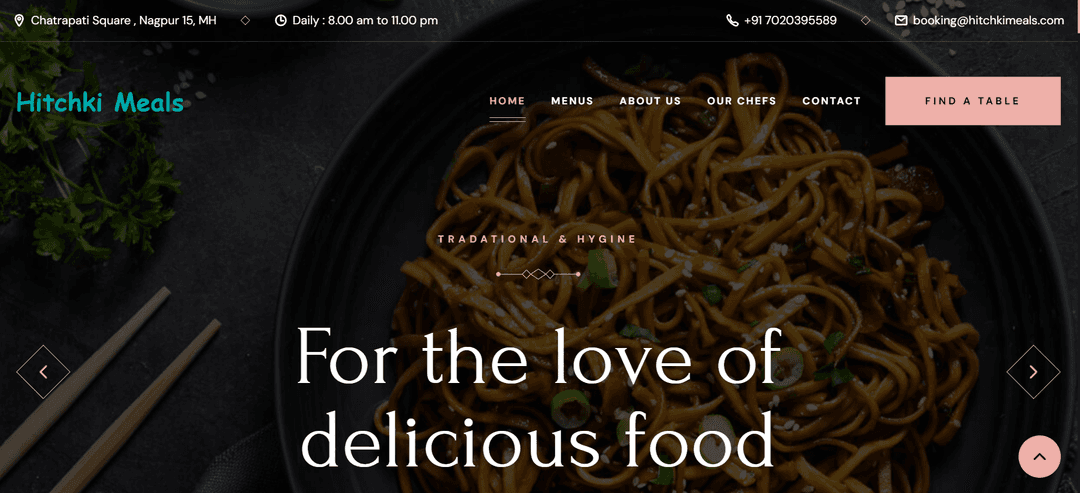Click the clock icon beside opening hours
Image resolution: width=1080 pixels, height=493 pixels.
[x=280, y=20]
